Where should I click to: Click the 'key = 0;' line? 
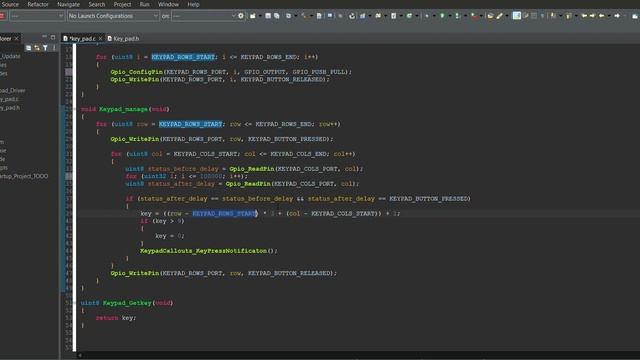click(x=170, y=236)
